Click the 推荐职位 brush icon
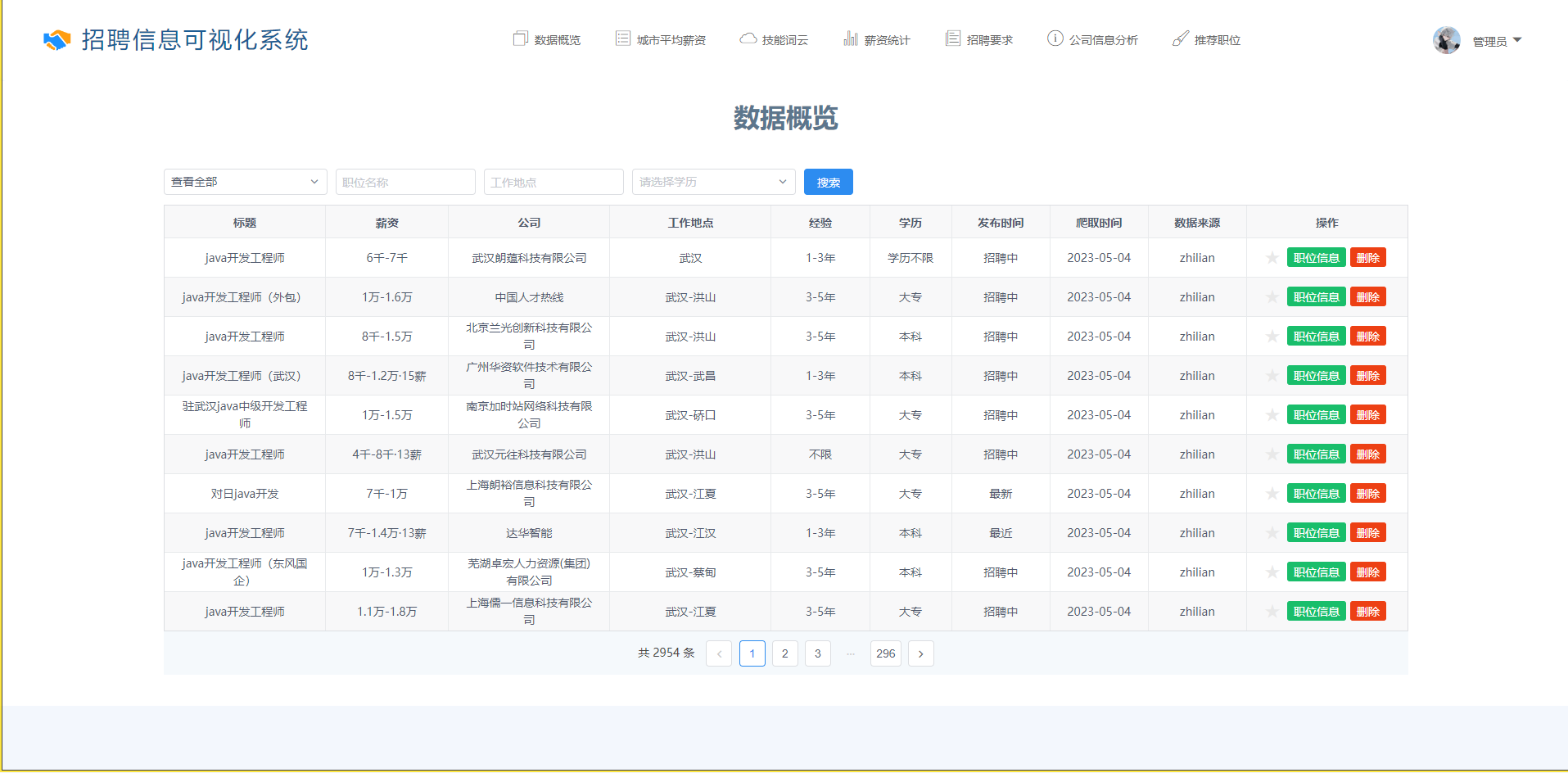Viewport: 1568px width, 773px height. 1180,38
